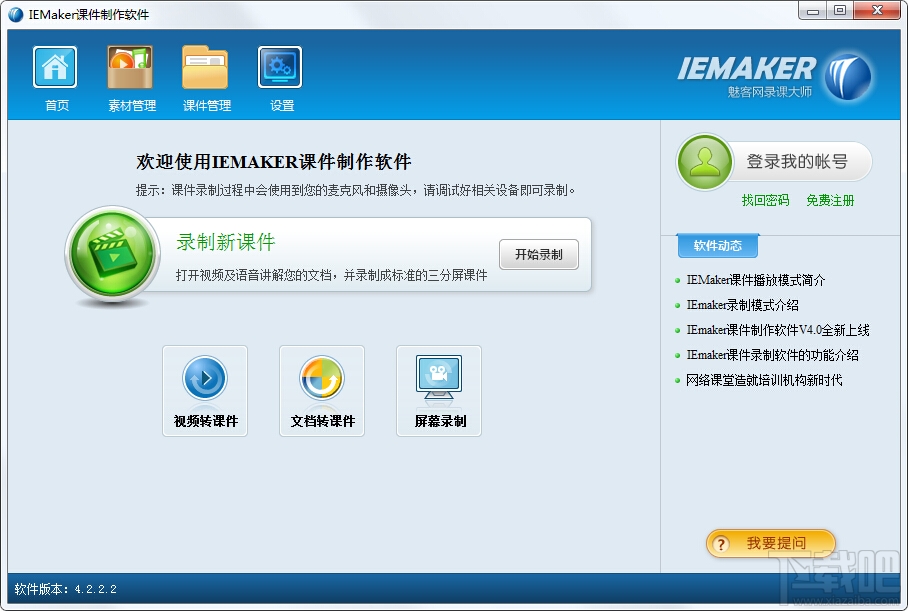Open 网络课堂造就培训机构新时代 news item
The image size is (908, 611).
764,380
